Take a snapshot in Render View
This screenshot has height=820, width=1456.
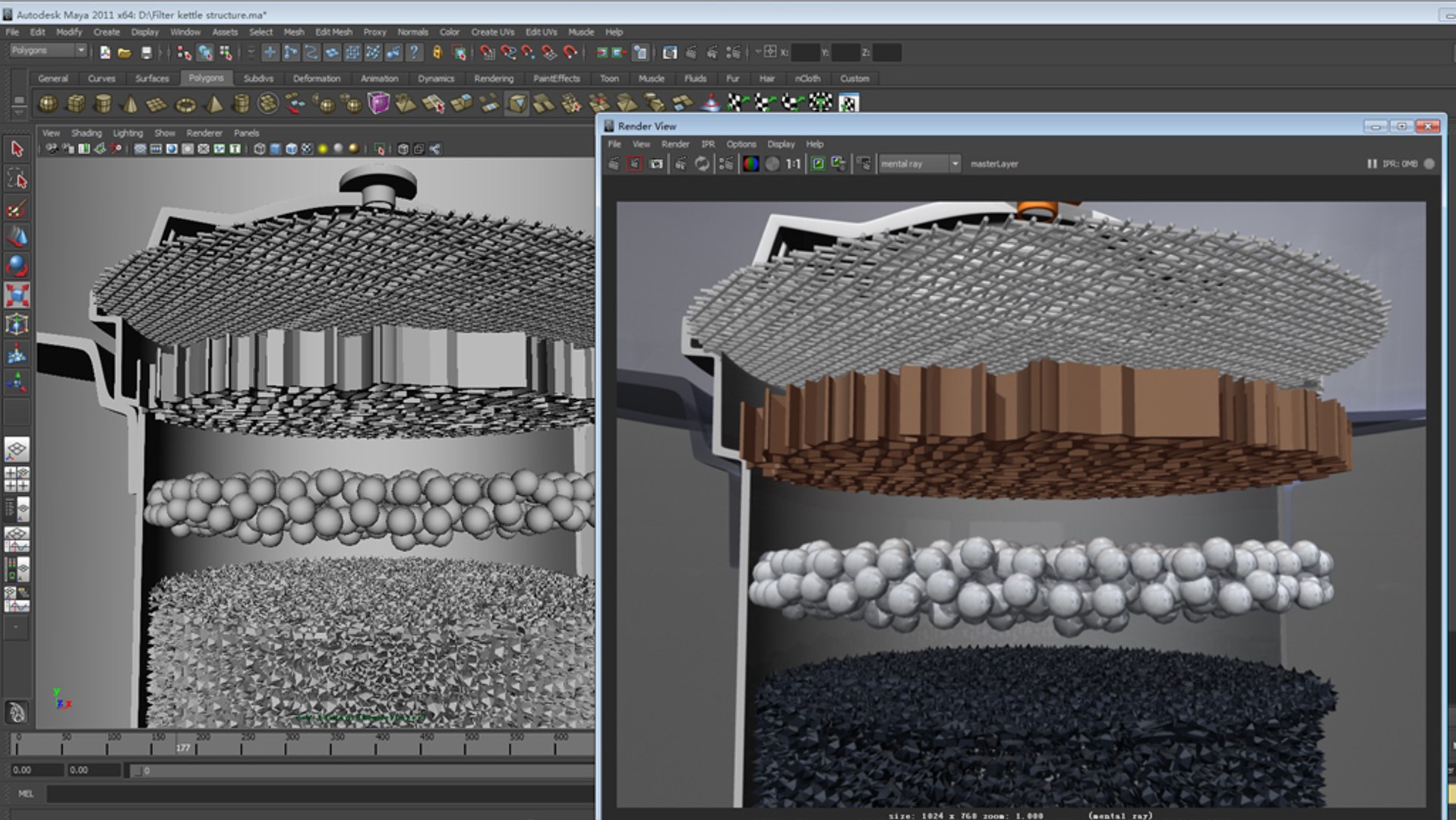tap(656, 164)
